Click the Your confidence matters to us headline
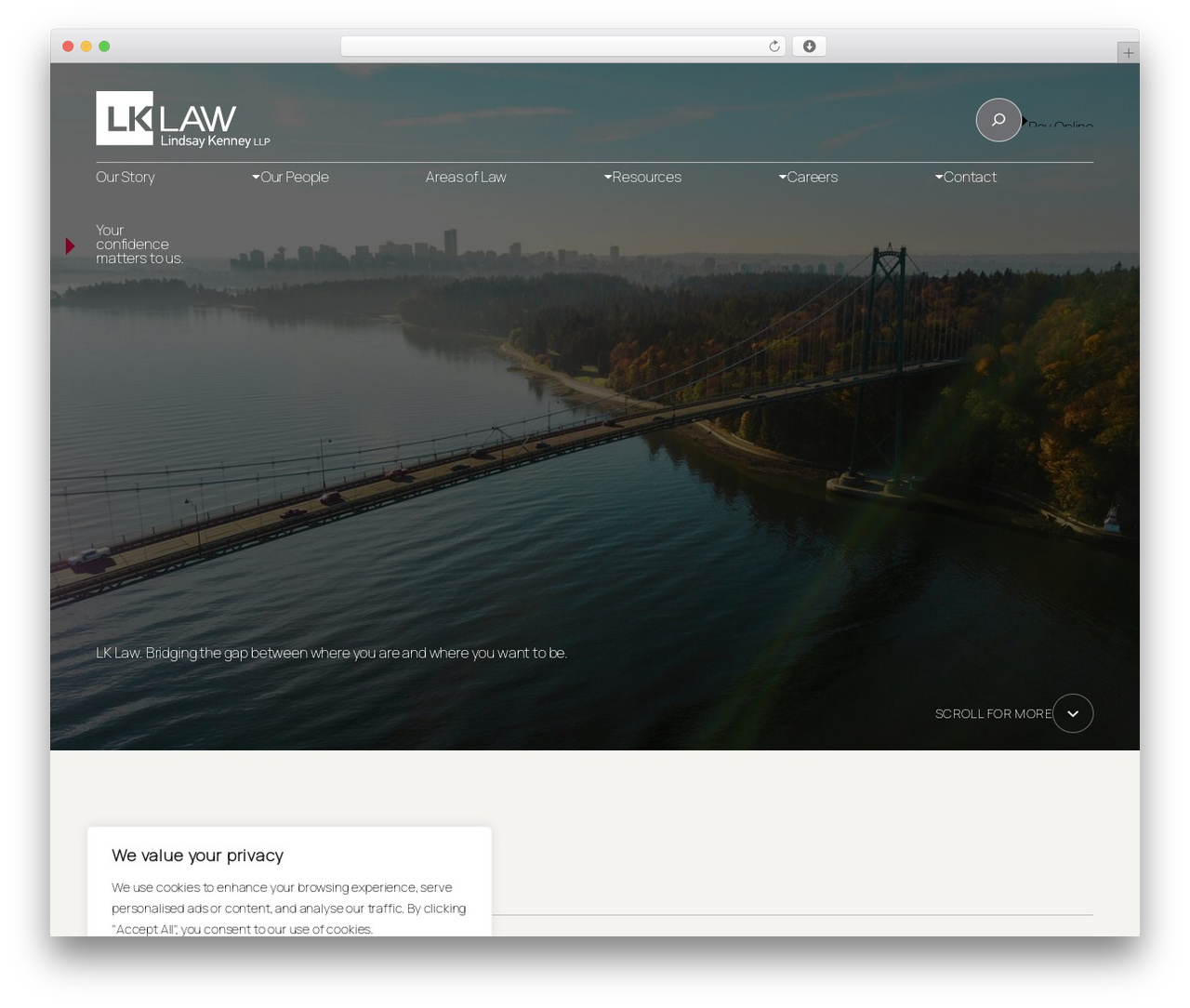 (x=139, y=245)
